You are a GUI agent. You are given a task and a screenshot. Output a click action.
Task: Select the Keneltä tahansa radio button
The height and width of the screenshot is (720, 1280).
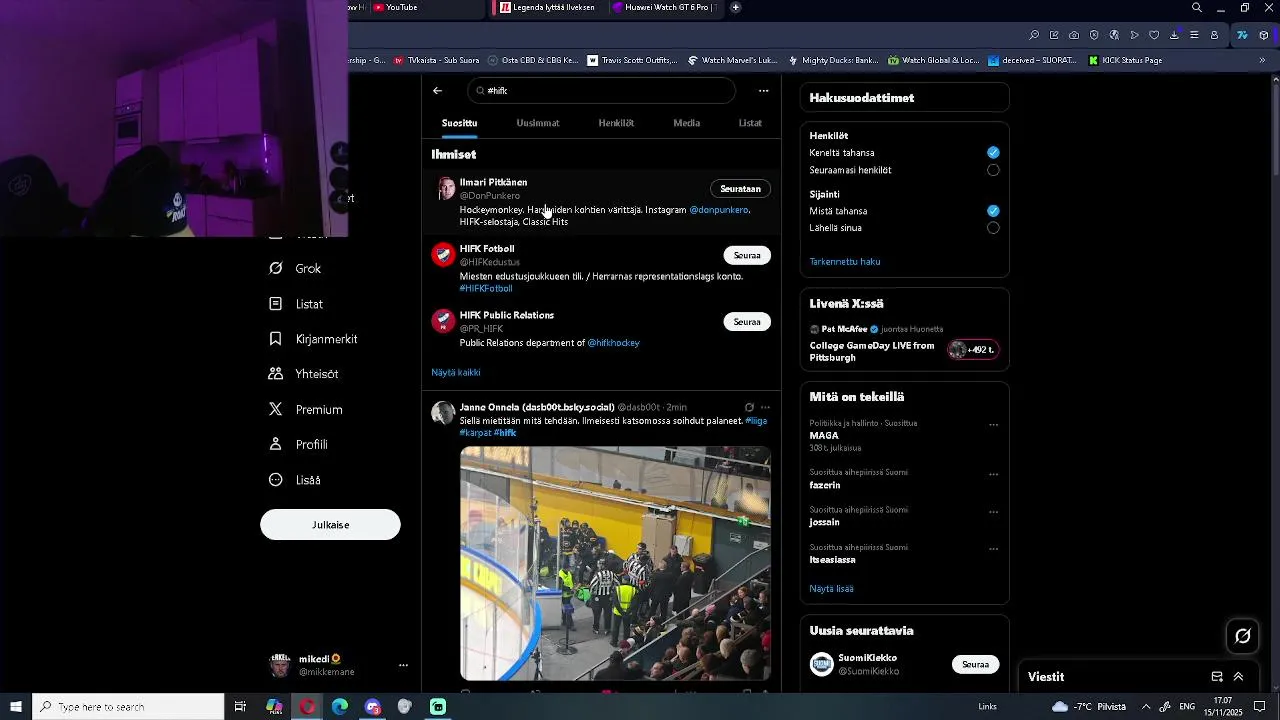[x=993, y=153]
